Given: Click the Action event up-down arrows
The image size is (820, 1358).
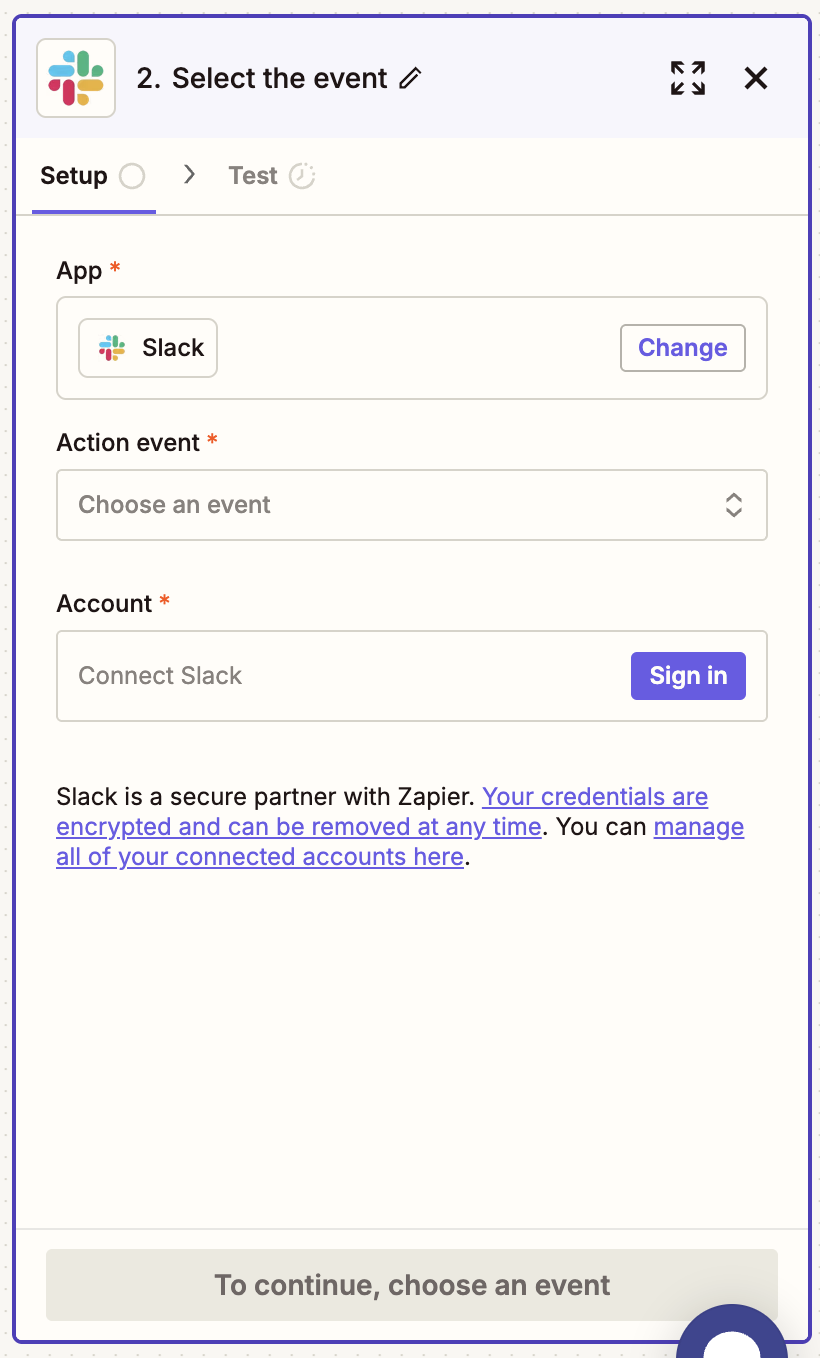Looking at the screenshot, I should coord(734,505).
